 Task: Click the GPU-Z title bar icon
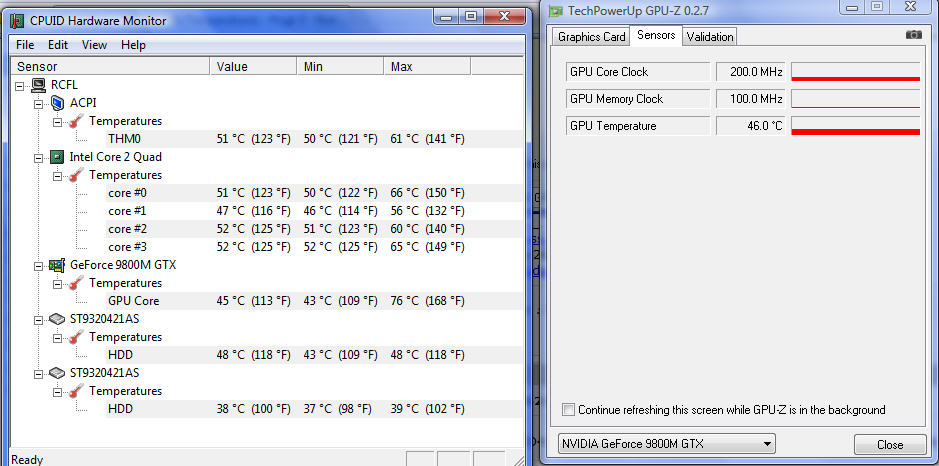pyautogui.click(x=556, y=10)
